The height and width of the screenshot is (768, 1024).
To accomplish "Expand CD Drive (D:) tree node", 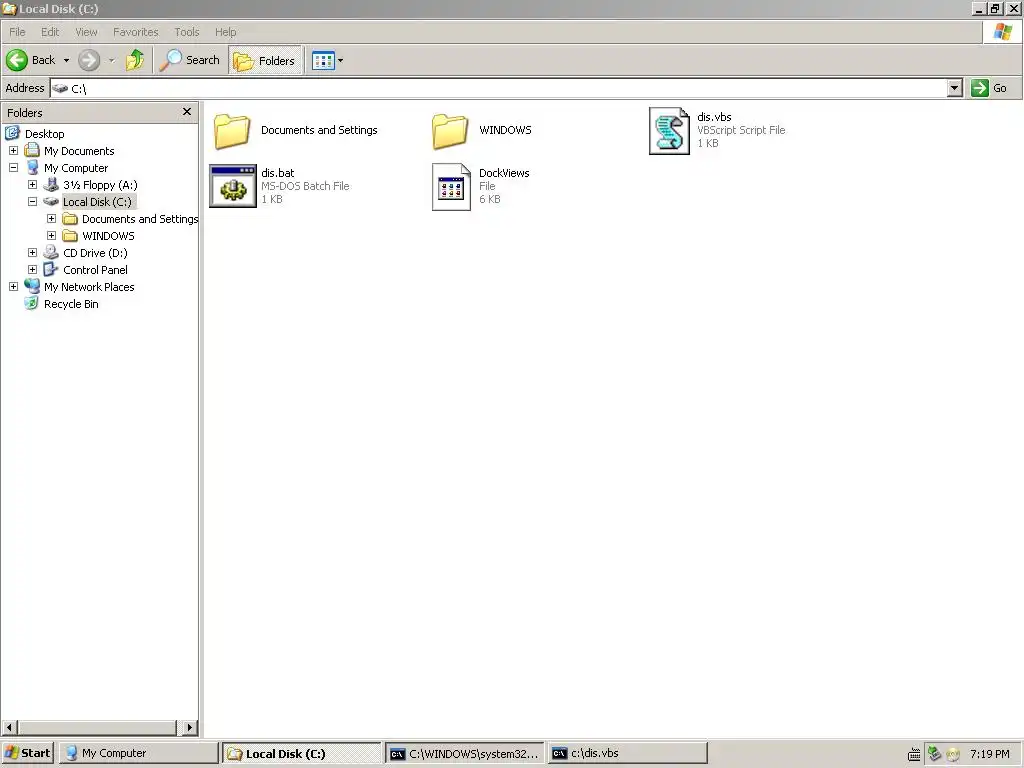I will click(x=32, y=252).
